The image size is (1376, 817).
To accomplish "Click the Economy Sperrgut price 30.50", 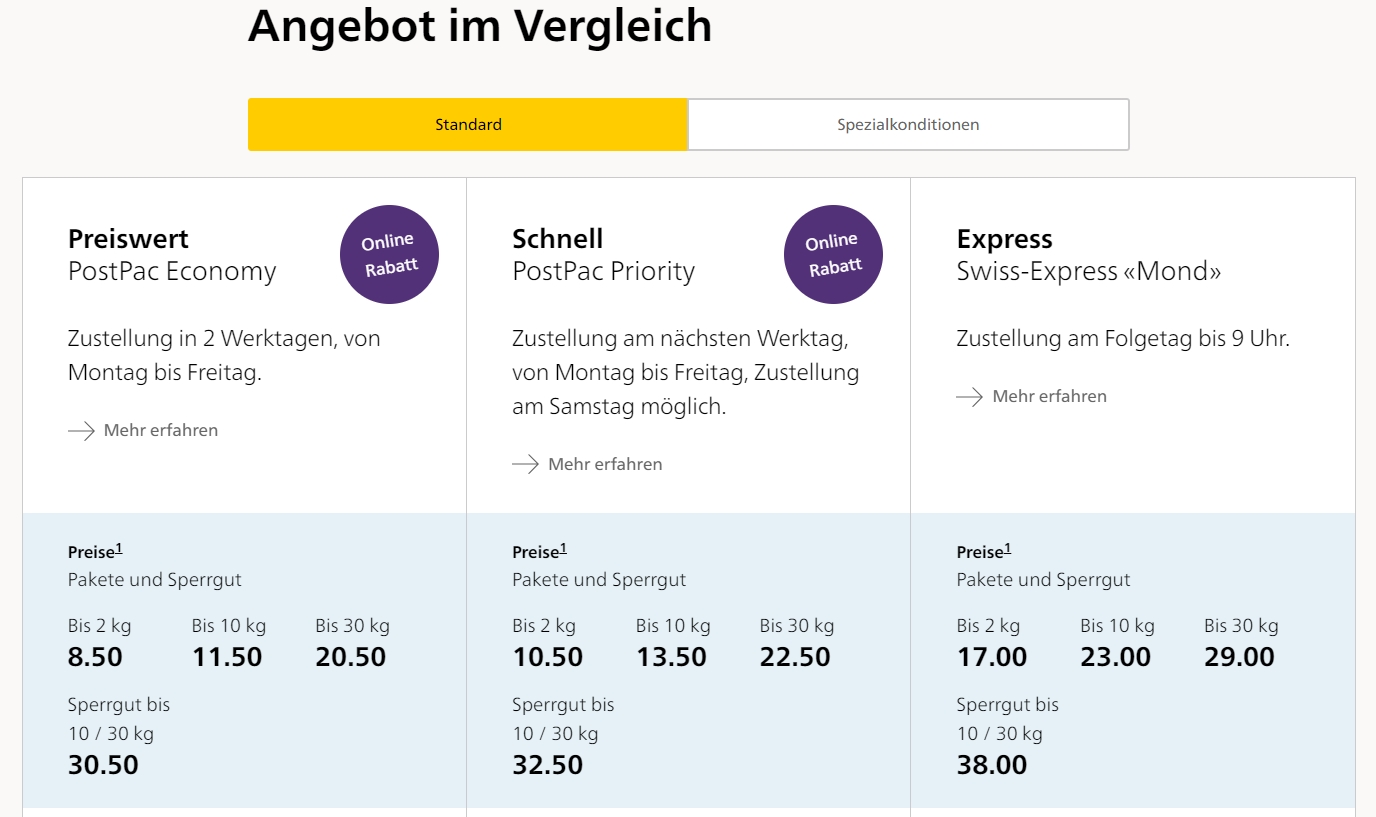I will tap(103, 765).
